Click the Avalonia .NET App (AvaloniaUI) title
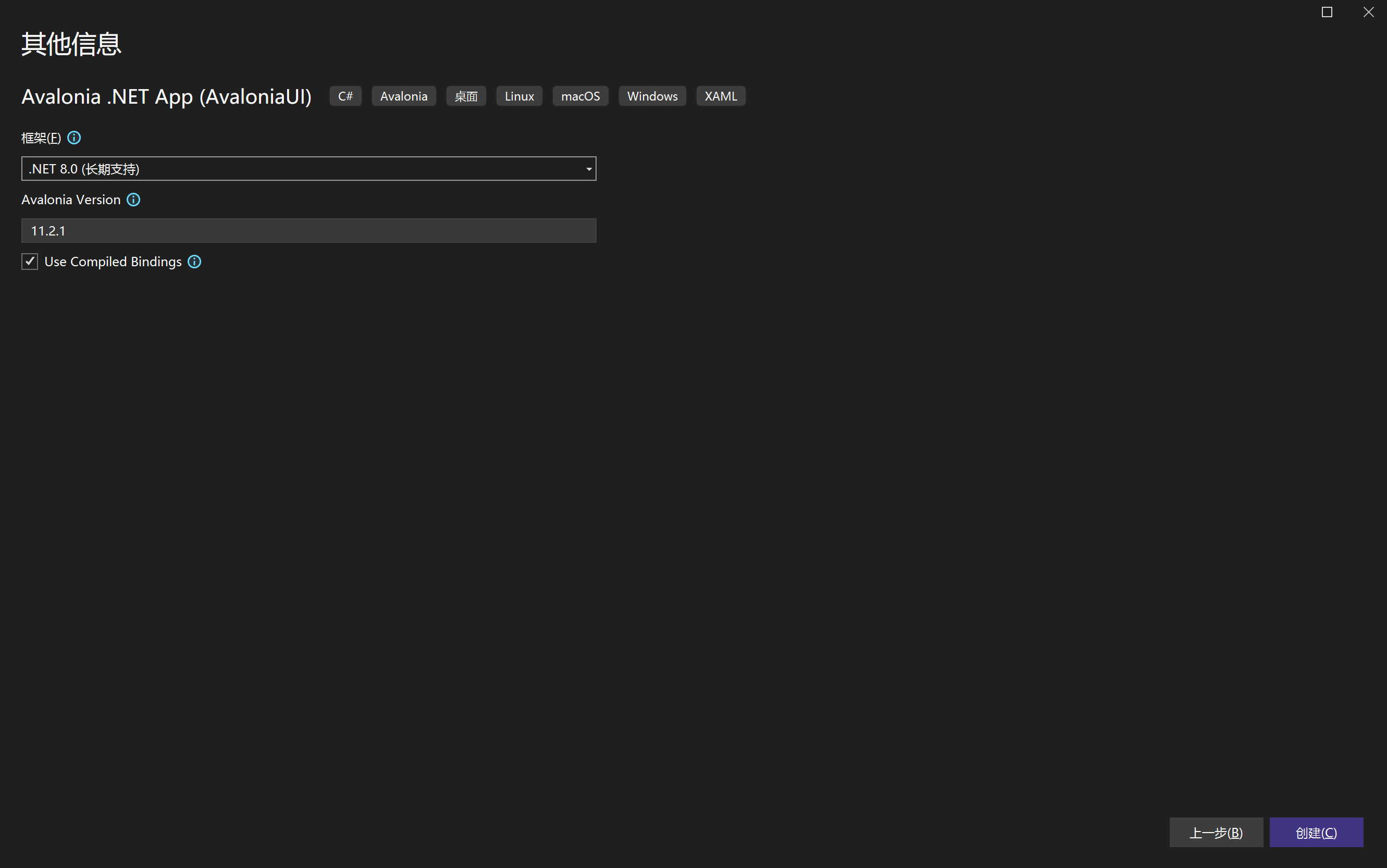The width and height of the screenshot is (1387, 868). coord(167,97)
